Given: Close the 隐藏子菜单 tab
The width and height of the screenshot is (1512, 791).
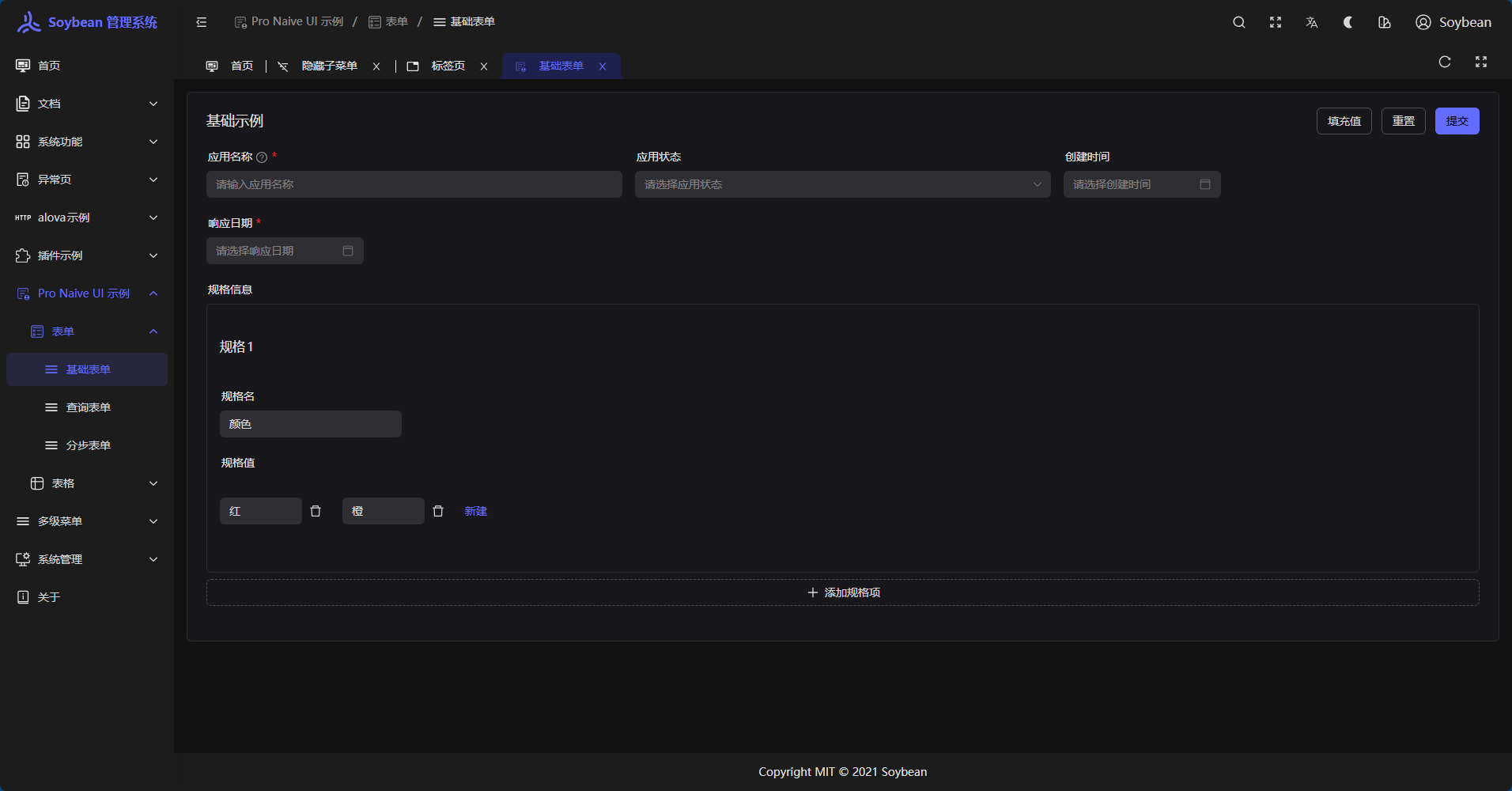Looking at the screenshot, I should [x=376, y=66].
